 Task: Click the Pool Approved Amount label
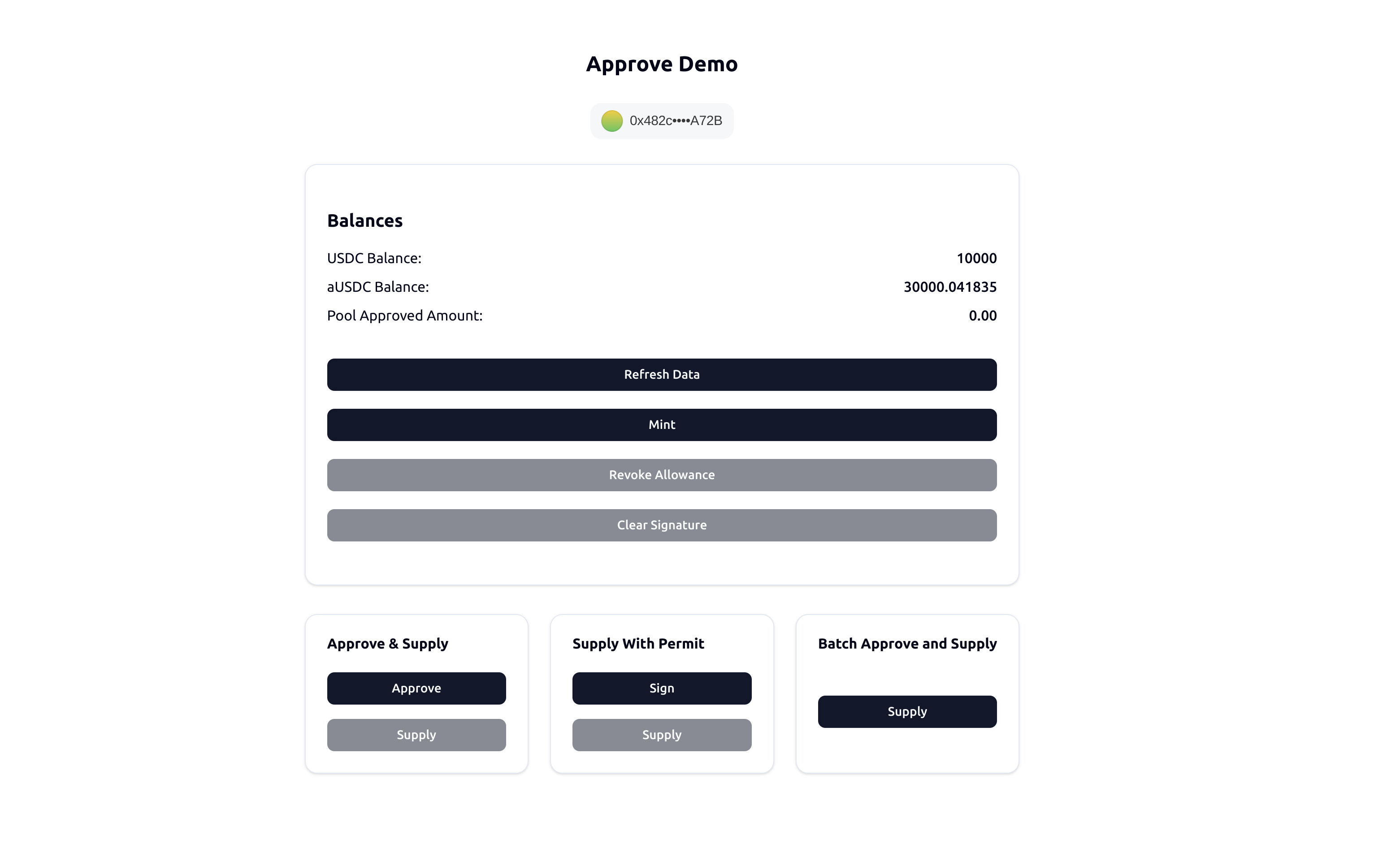(x=404, y=316)
